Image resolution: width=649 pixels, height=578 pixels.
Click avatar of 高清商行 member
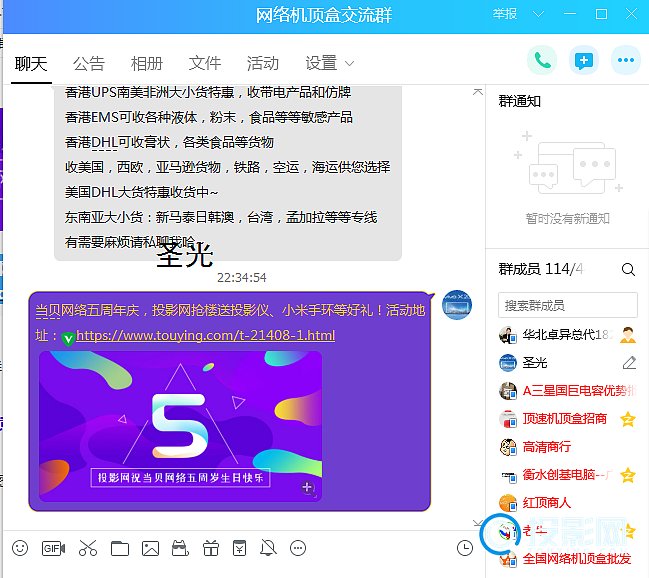(x=508, y=447)
